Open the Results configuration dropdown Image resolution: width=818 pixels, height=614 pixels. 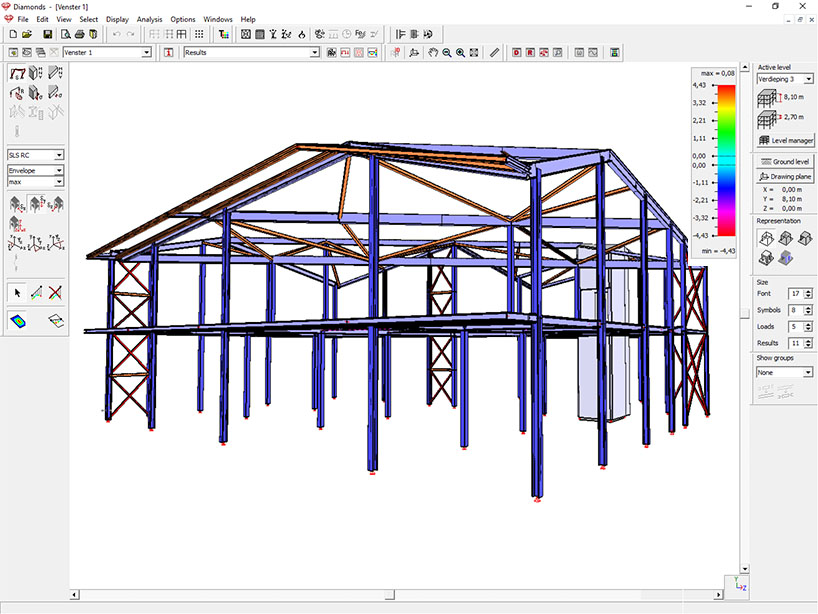[x=315, y=53]
